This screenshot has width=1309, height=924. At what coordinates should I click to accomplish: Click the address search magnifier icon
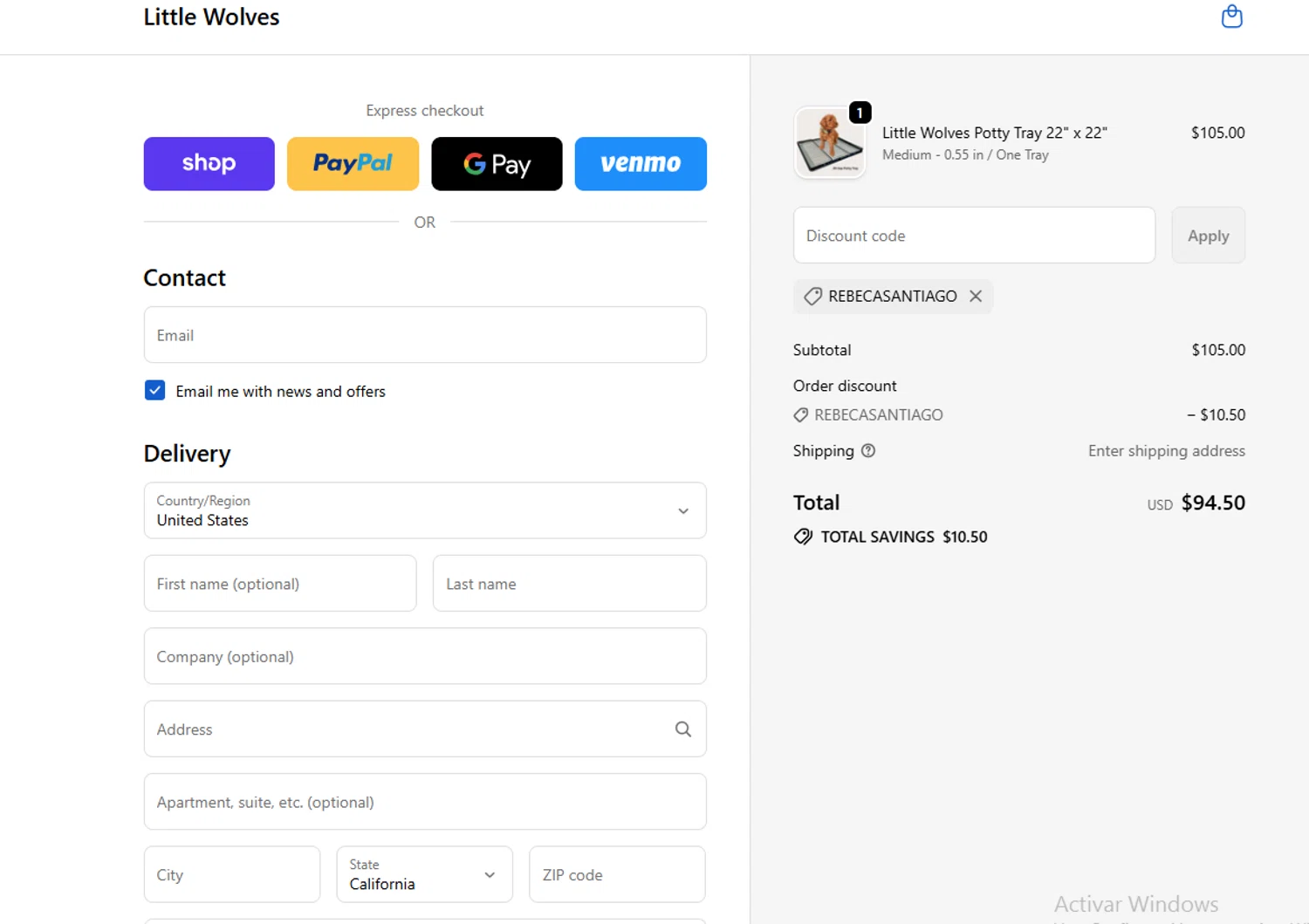coord(683,729)
